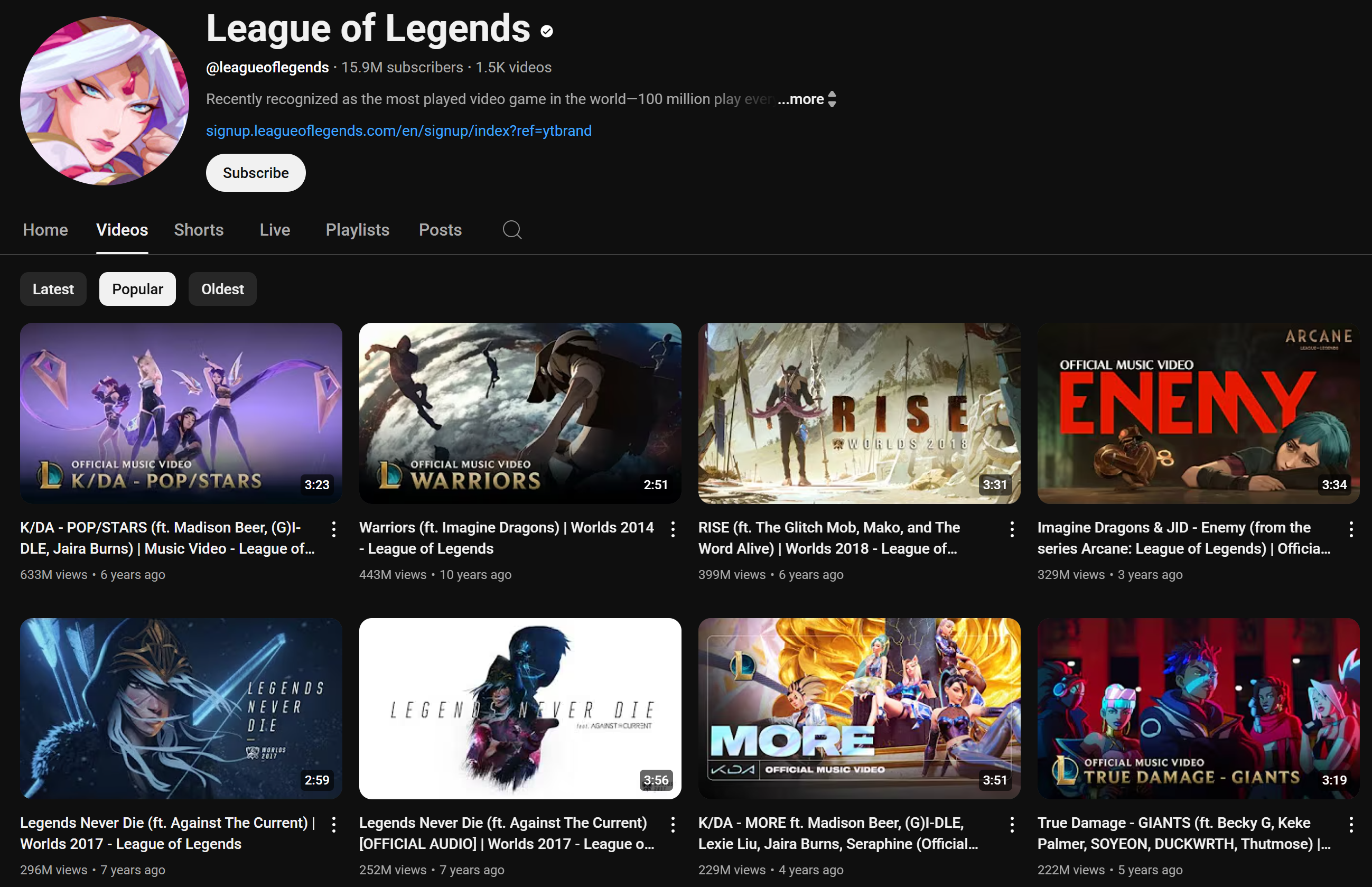Open Warriors ft. Imagine Dragons video title
The image size is (1372, 887).
(506, 538)
